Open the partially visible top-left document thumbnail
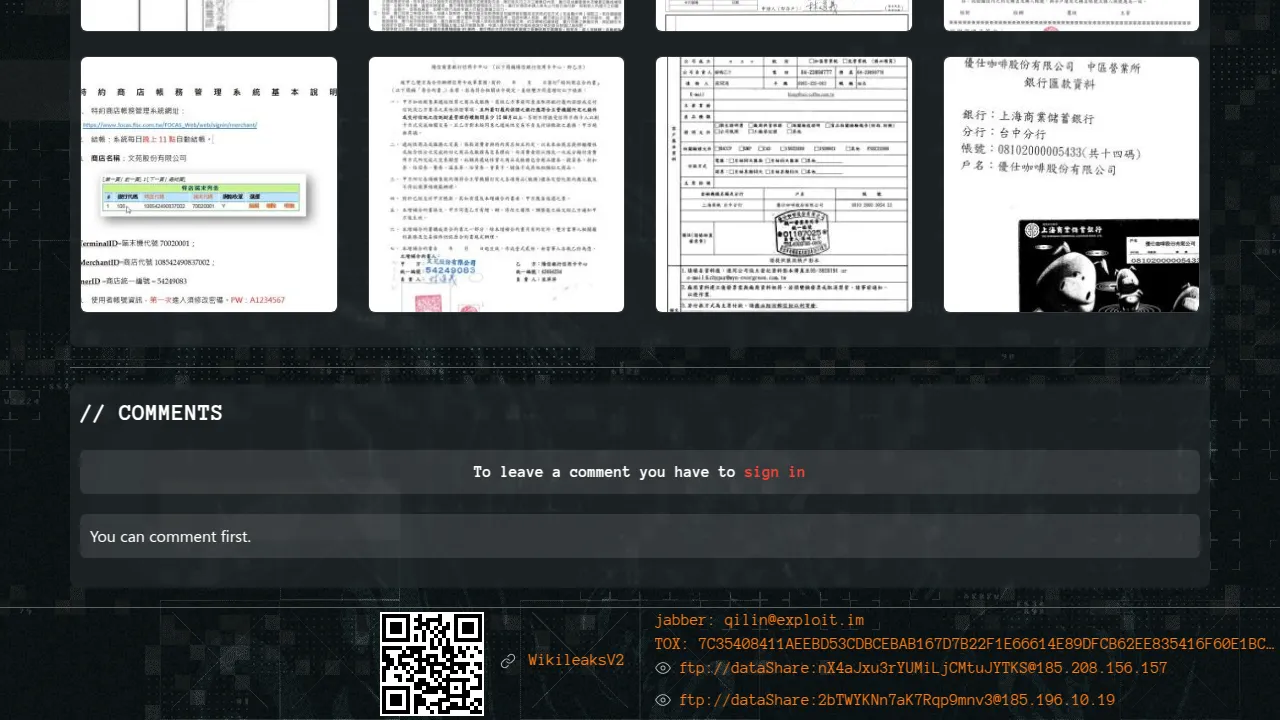 tap(209, 15)
